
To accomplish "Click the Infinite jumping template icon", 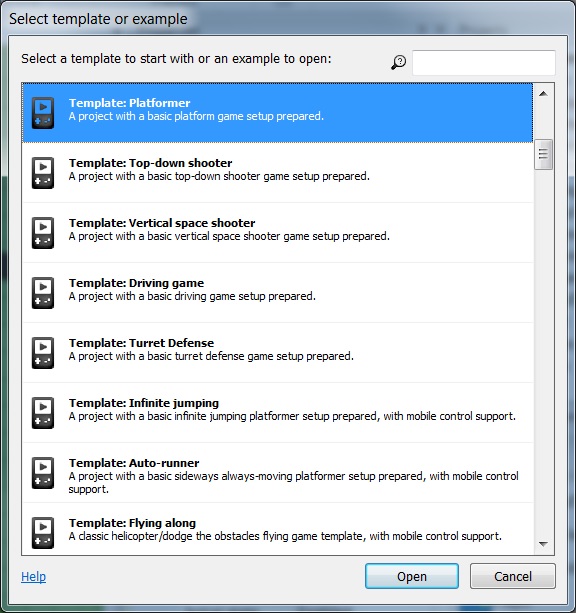I will click(x=43, y=413).
